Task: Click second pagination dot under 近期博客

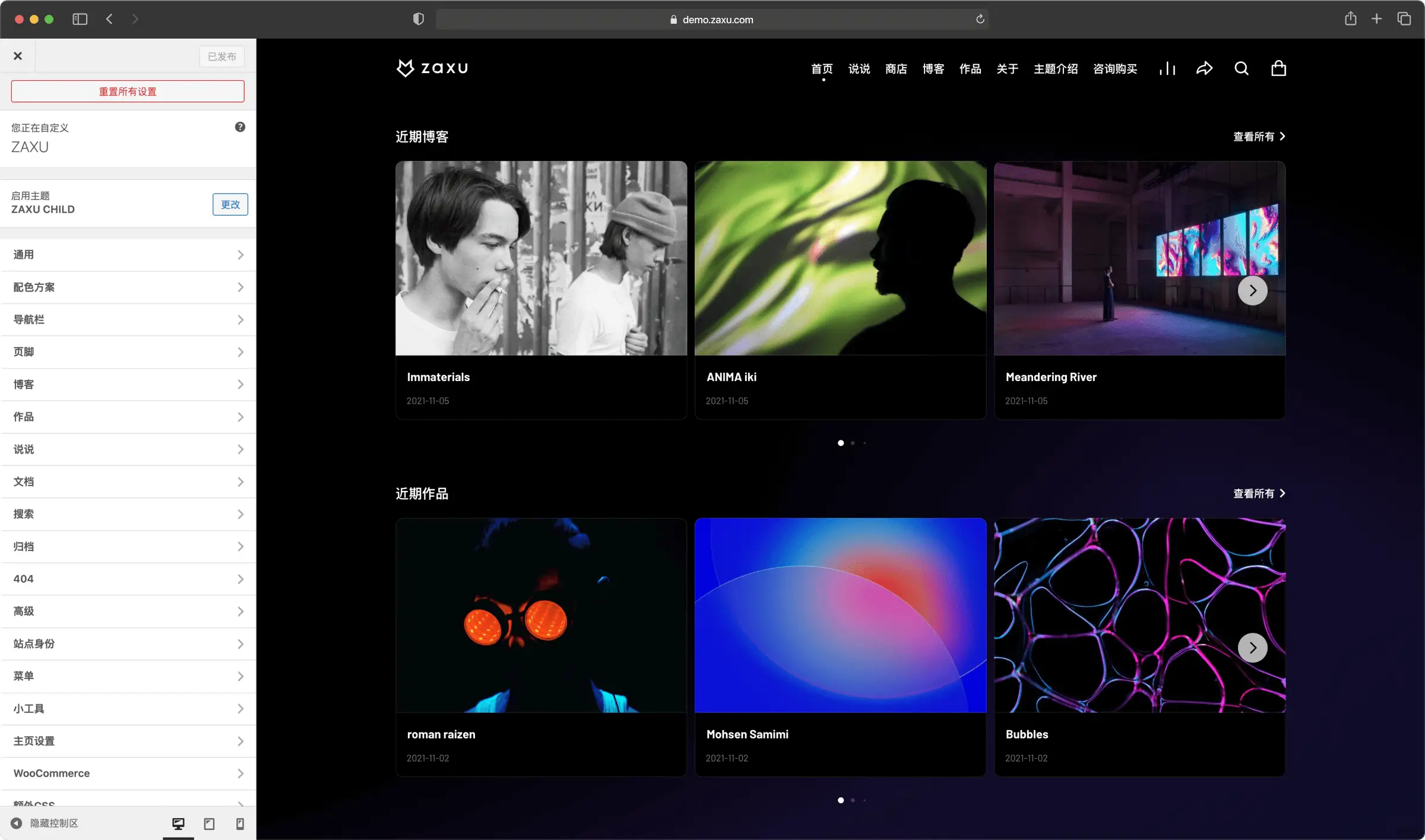Action: [853, 443]
